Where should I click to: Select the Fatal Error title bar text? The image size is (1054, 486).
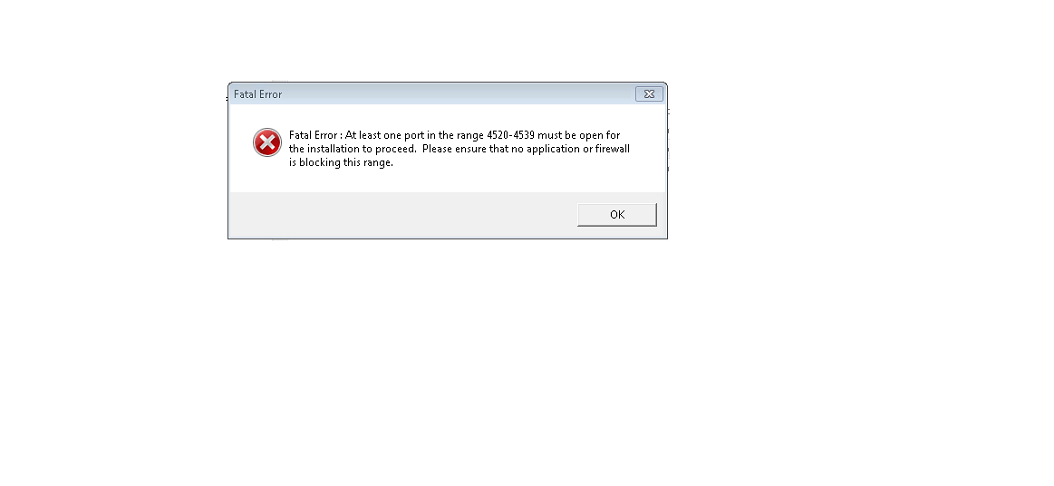click(258, 94)
